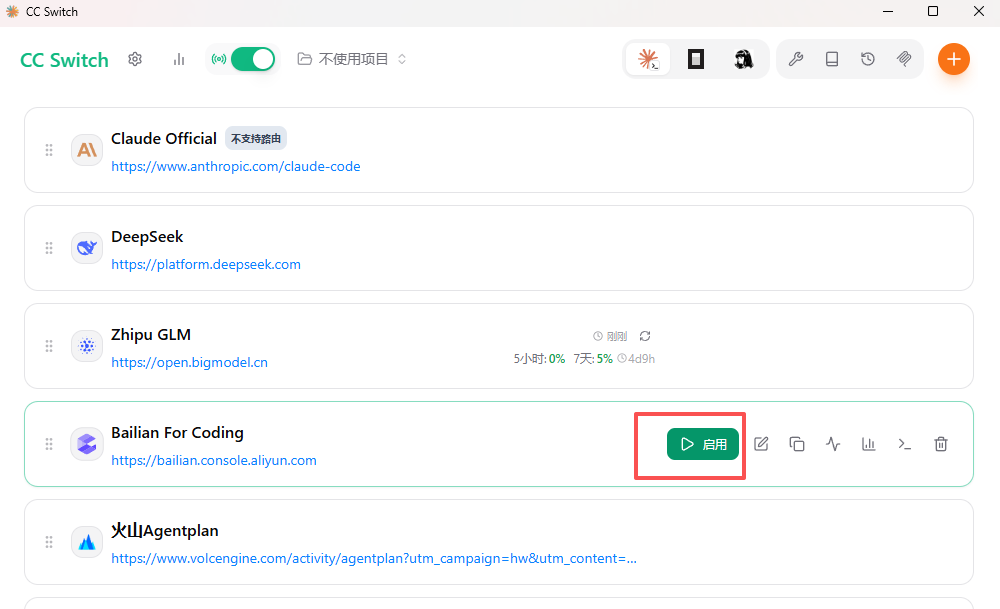This screenshot has height=609, width=1000.
Task: Open the platform.deepseek.com link
Action: (205, 265)
